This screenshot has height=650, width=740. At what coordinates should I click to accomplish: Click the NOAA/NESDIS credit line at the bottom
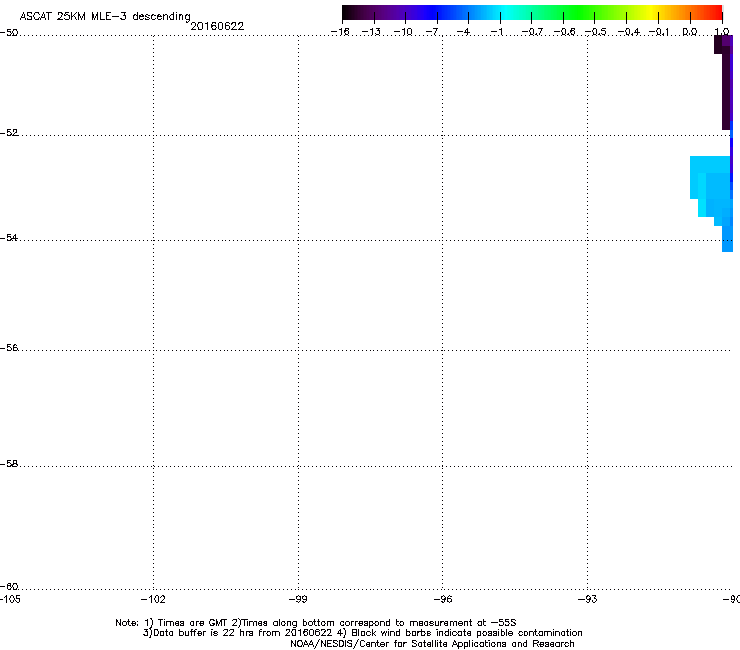click(432, 644)
